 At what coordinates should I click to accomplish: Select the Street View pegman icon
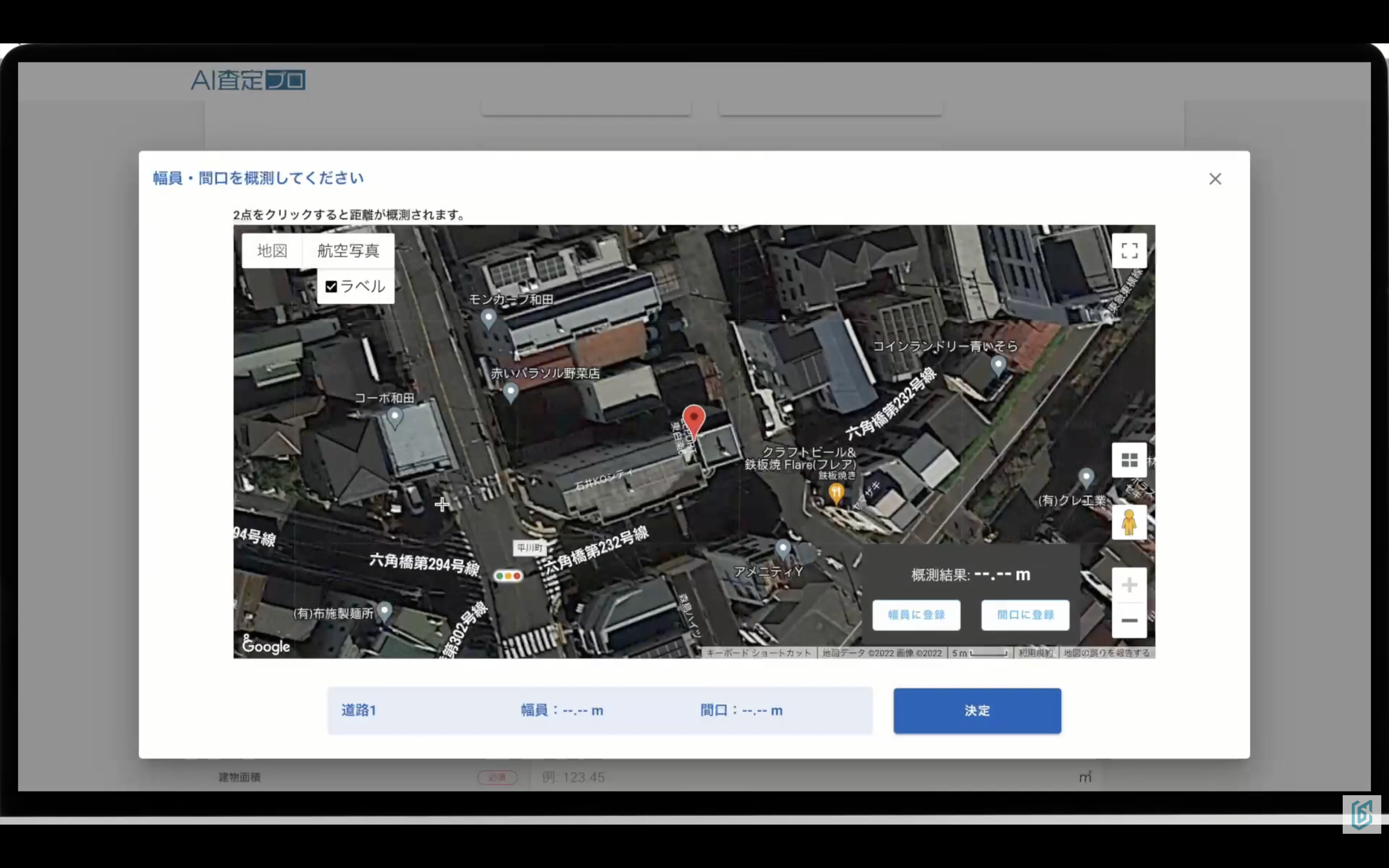(1129, 522)
